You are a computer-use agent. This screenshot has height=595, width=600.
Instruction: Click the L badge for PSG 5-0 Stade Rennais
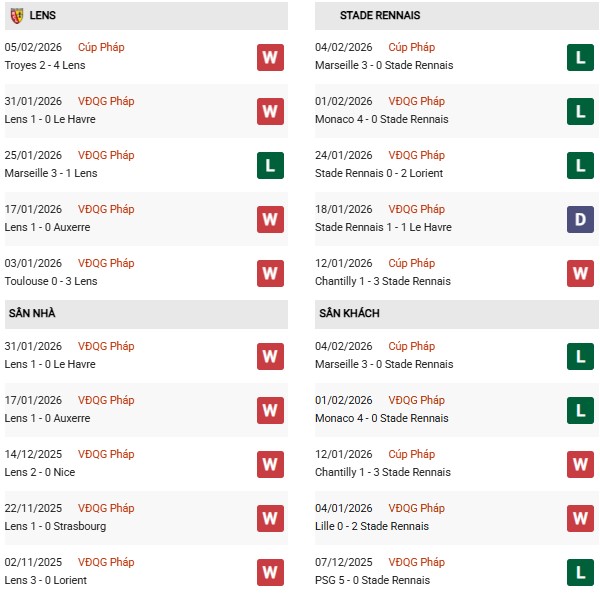580,572
